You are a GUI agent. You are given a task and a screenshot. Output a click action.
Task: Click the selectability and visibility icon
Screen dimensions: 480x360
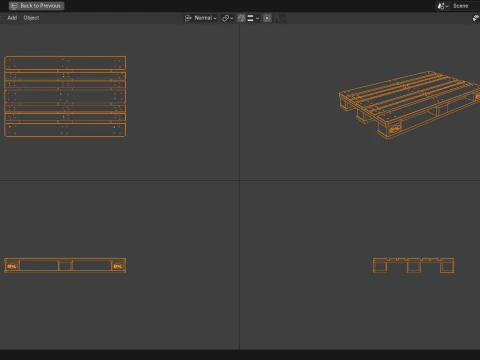point(476,18)
